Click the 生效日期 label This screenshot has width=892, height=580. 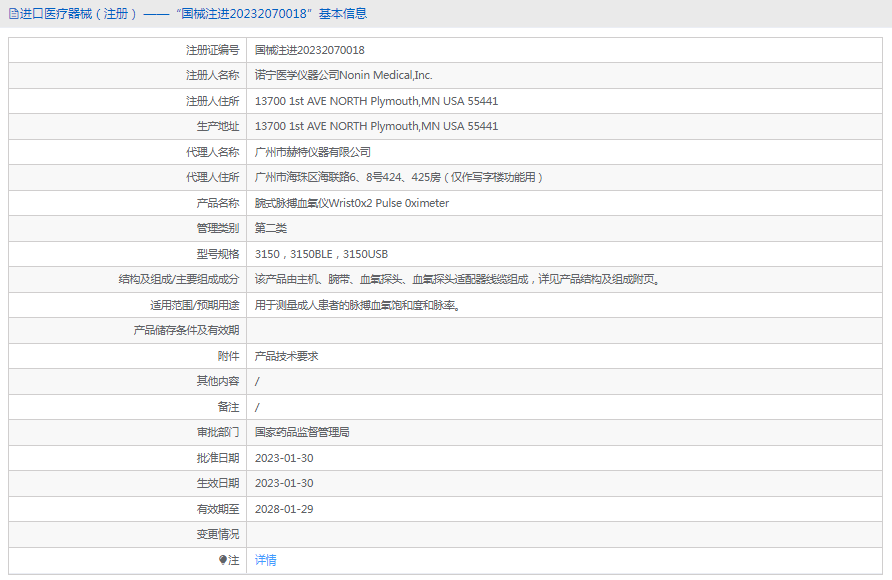click(218, 483)
